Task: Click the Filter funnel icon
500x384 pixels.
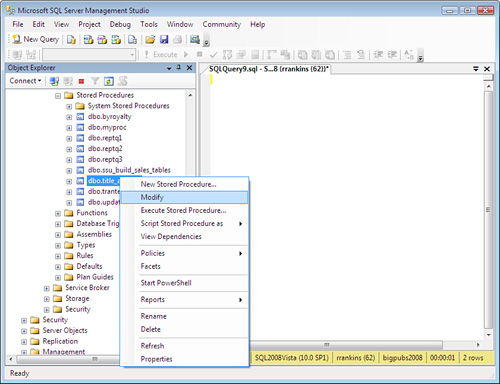Action: click(x=95, y=81)
